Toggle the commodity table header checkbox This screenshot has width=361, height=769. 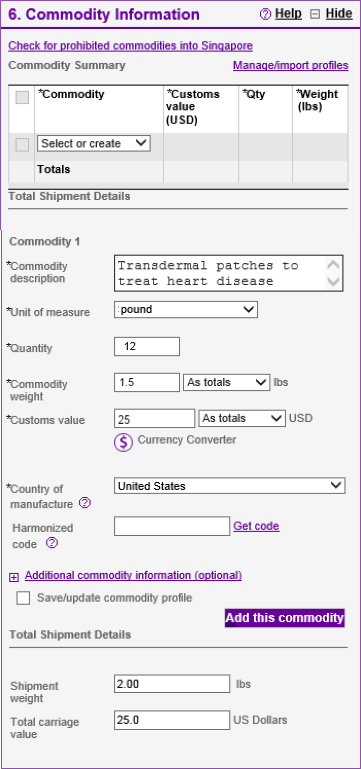pyautogui.click(x=22, y=98)
